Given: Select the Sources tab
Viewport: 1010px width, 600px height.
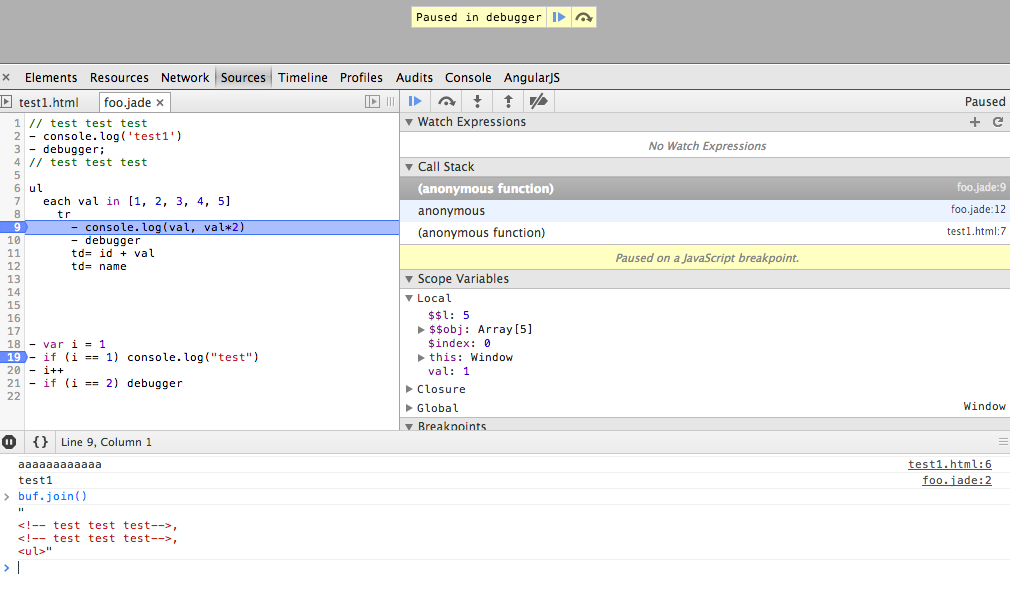Looking at the screenshot, I should point(243,77).
